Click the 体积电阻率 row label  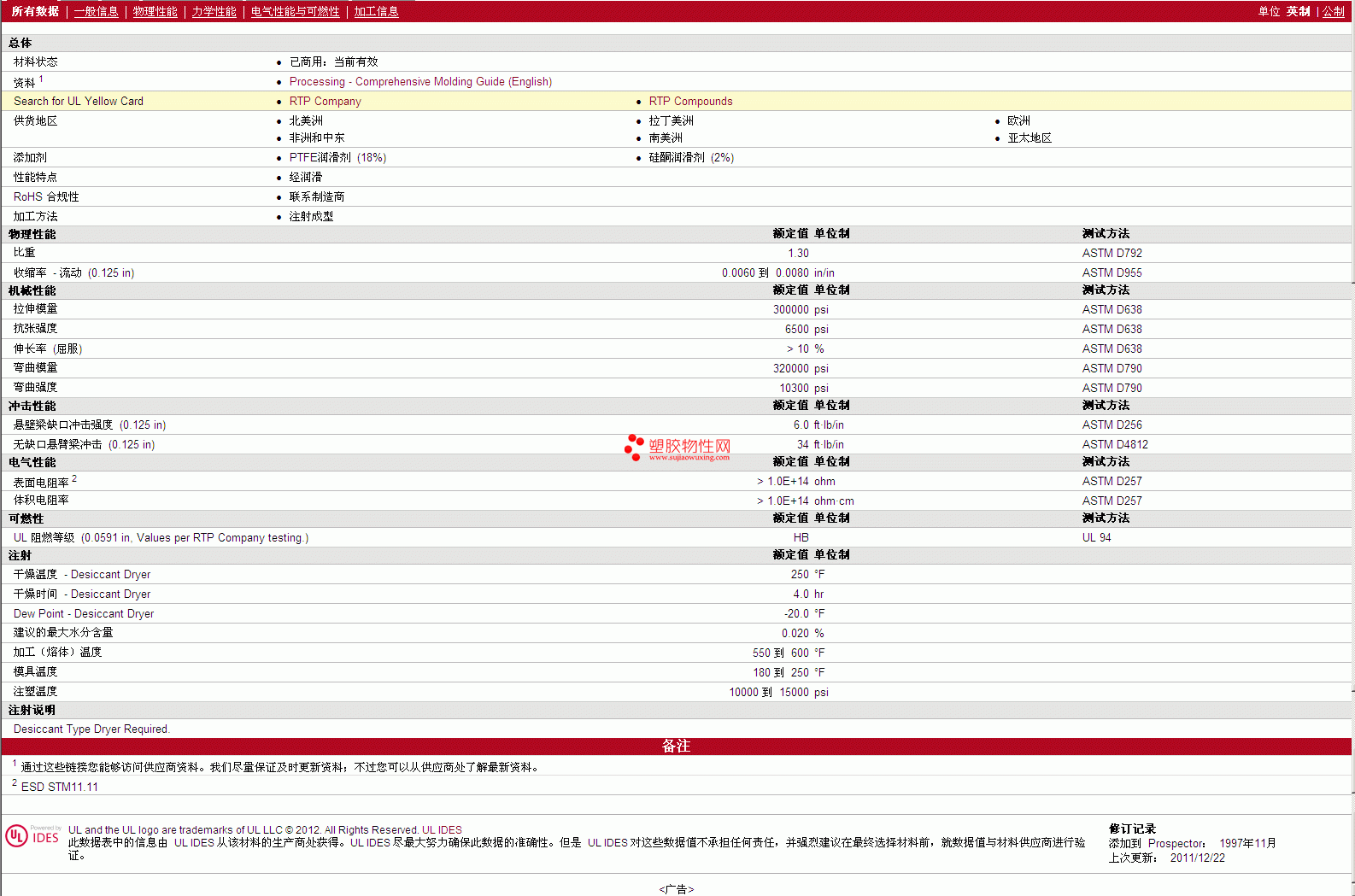[41, 501]
